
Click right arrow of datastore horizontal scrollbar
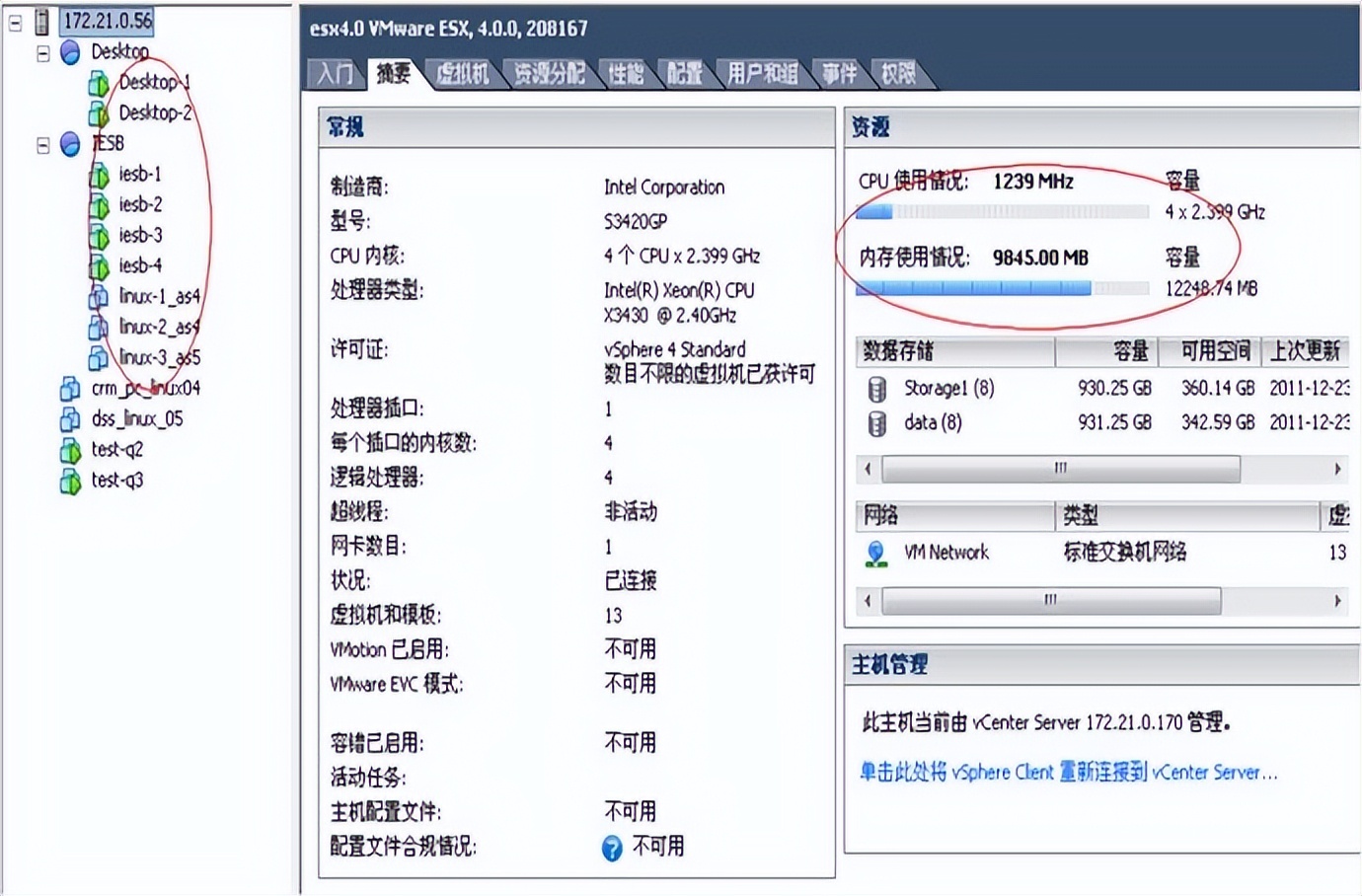tap(1337, 469)
